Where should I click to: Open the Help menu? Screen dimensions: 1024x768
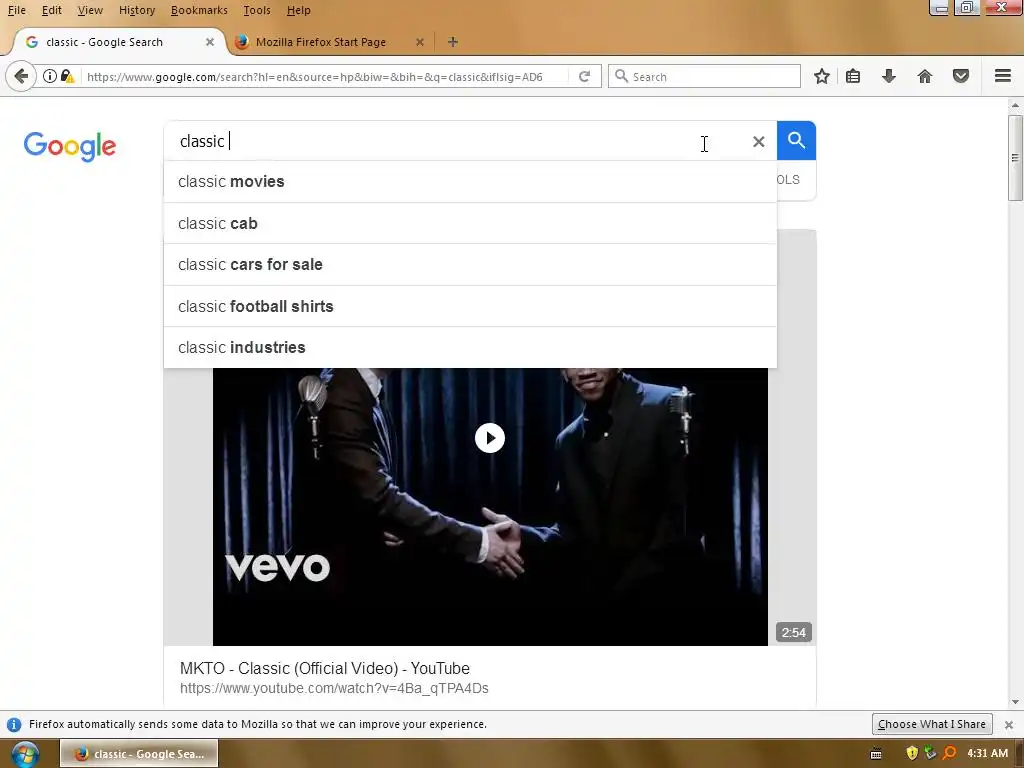(298, 10)
